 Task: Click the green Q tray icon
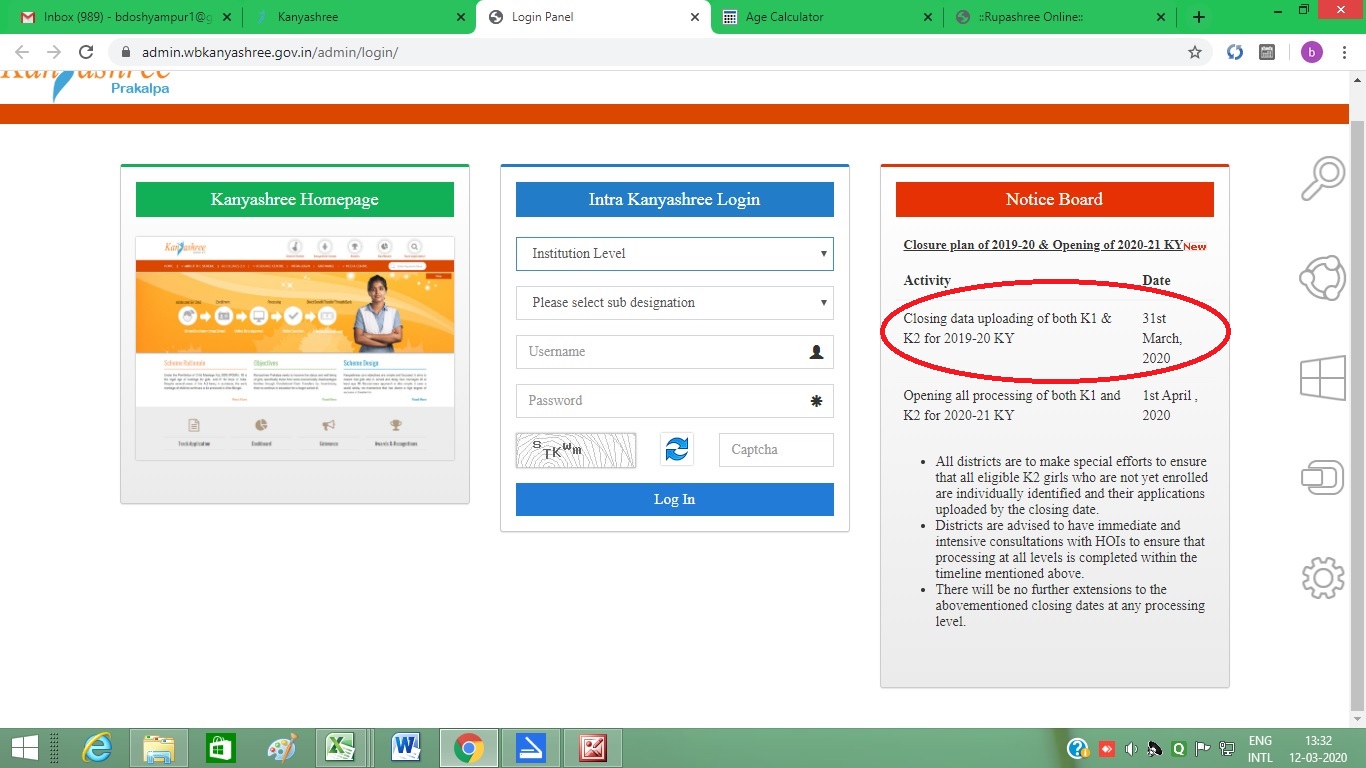click(x=1179, y=749)
